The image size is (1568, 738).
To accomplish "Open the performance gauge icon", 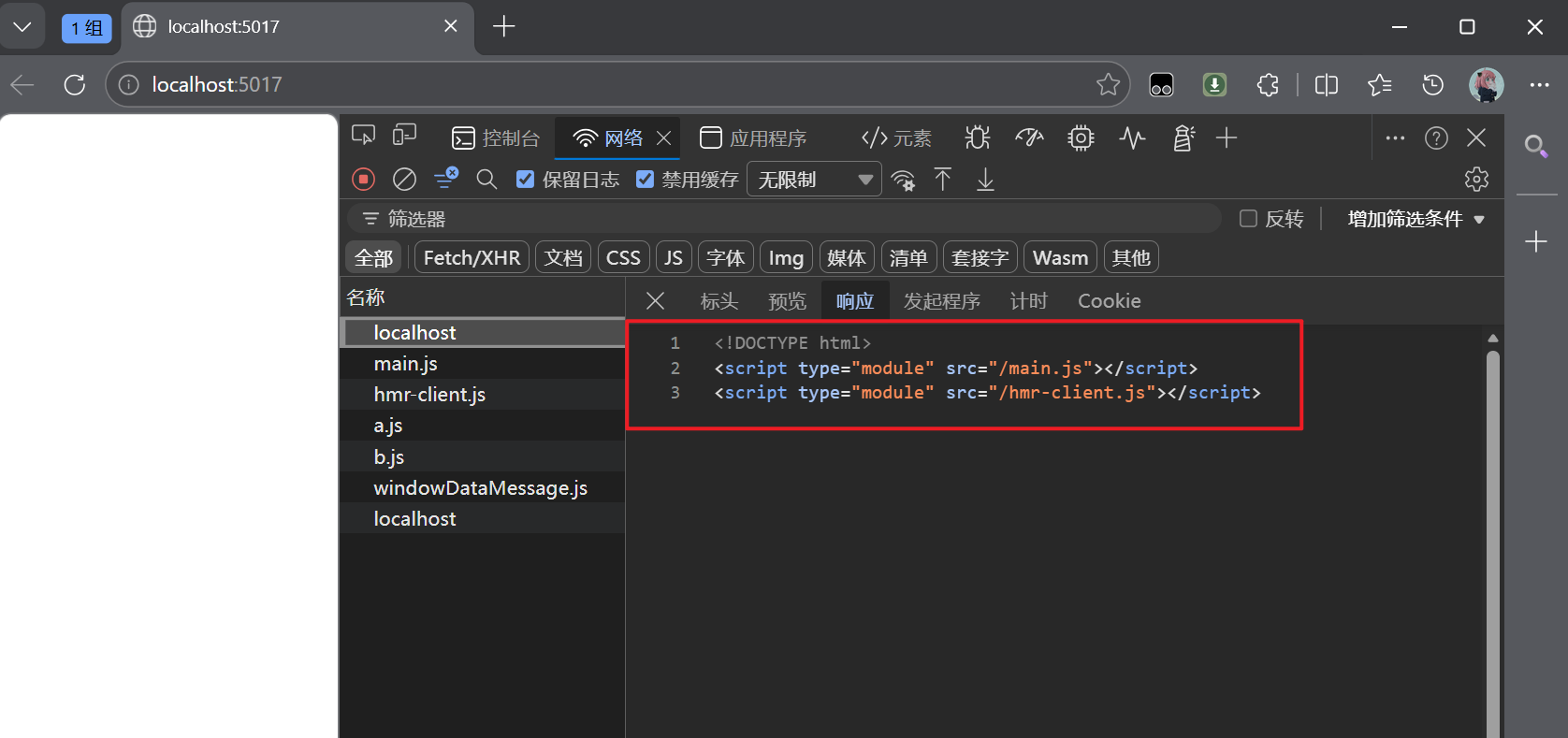I will [1029, 138].
